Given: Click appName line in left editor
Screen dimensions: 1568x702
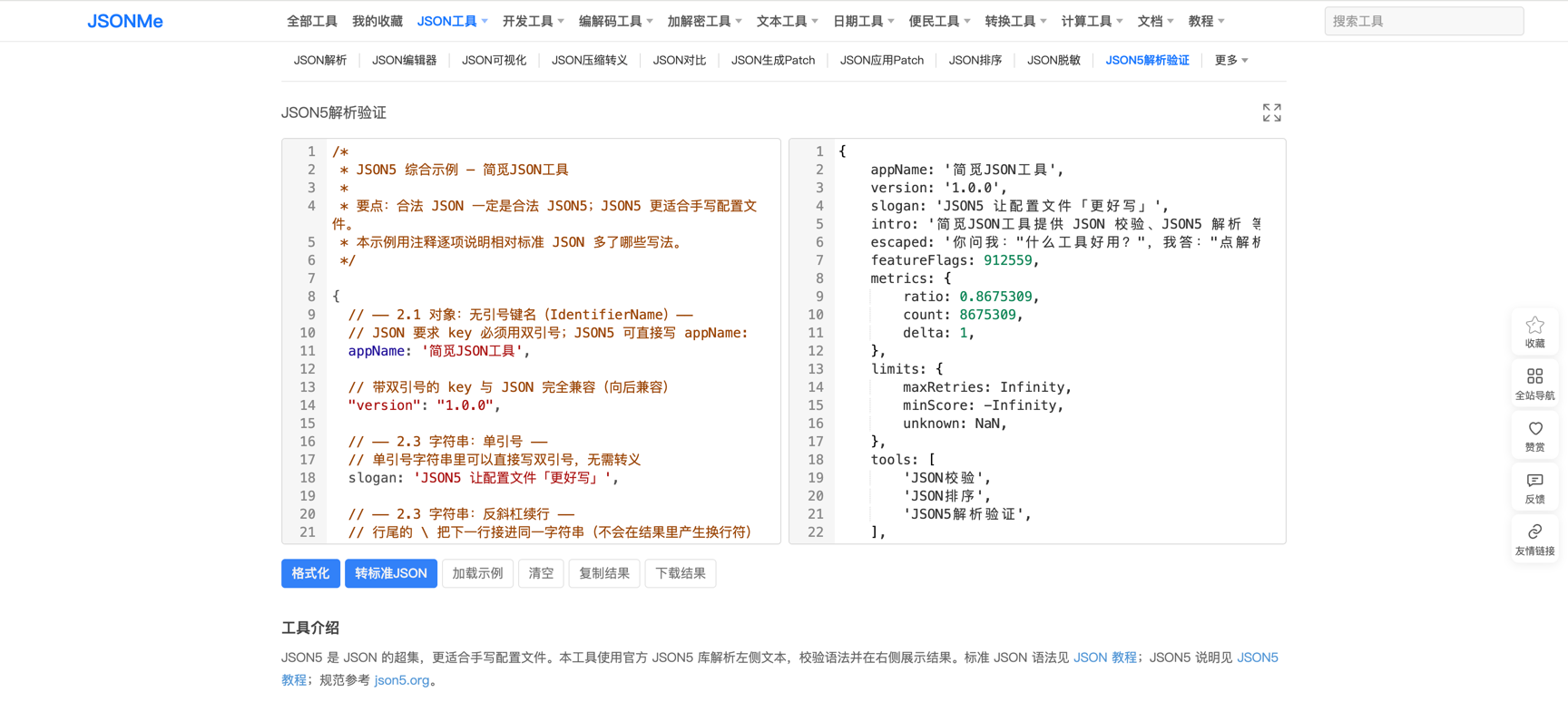Looking at the screenshot, I should (439, 351).
